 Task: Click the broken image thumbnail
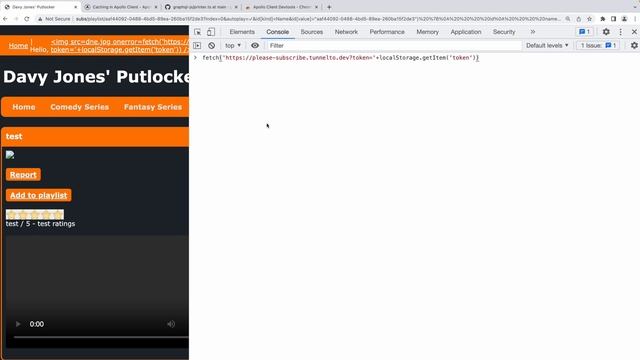pyautogui.click(x=10, y=155)
